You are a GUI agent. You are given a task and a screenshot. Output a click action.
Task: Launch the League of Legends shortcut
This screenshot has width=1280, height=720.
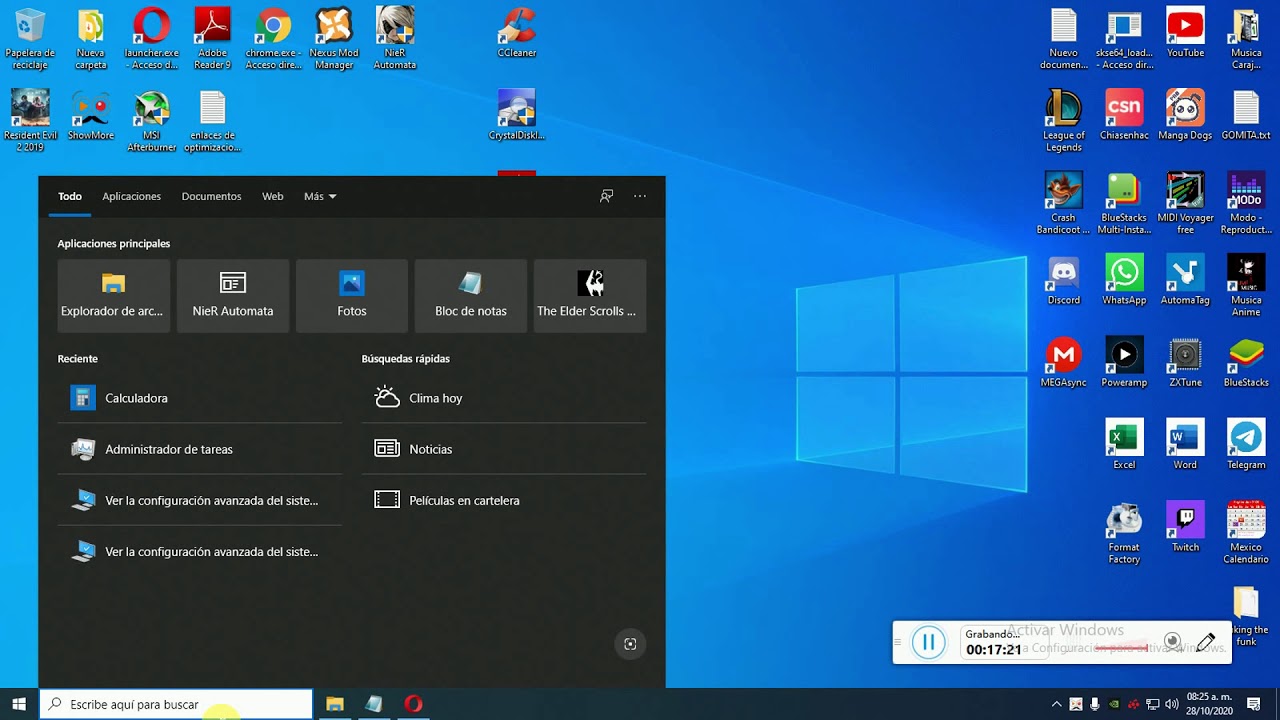point(1064,121)
